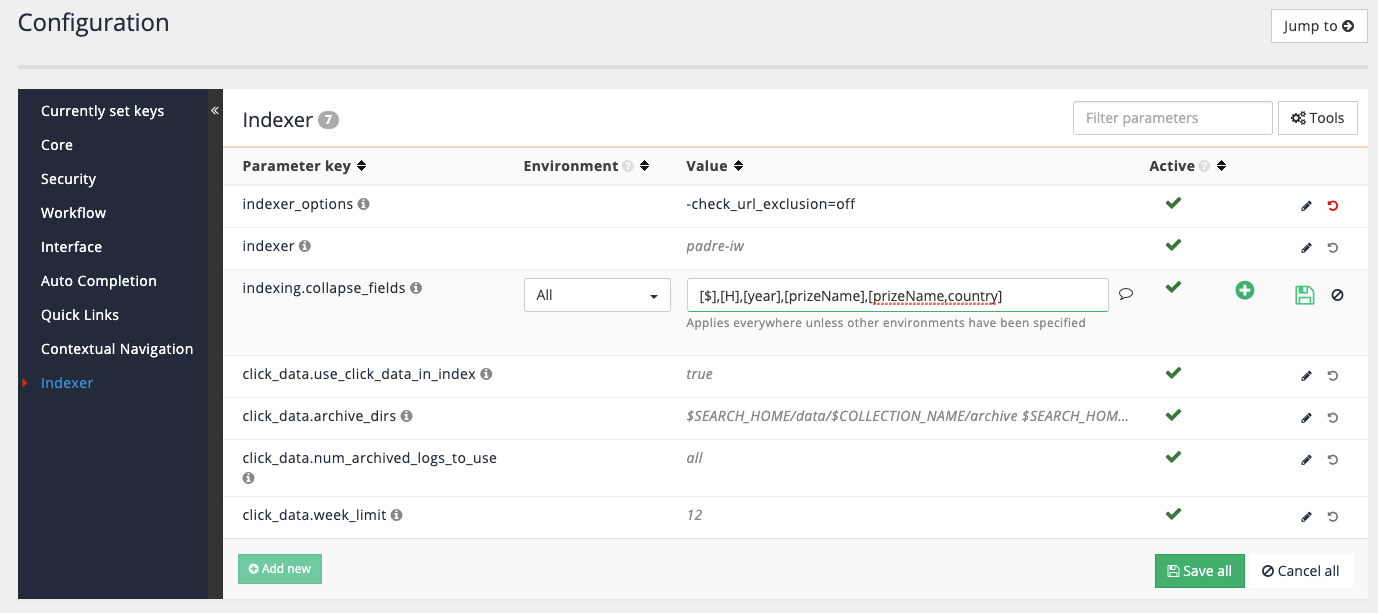1378x613 pixels.
Task: Toggle the green check for indexing.collapse_fields
Action: [1172, 287]
